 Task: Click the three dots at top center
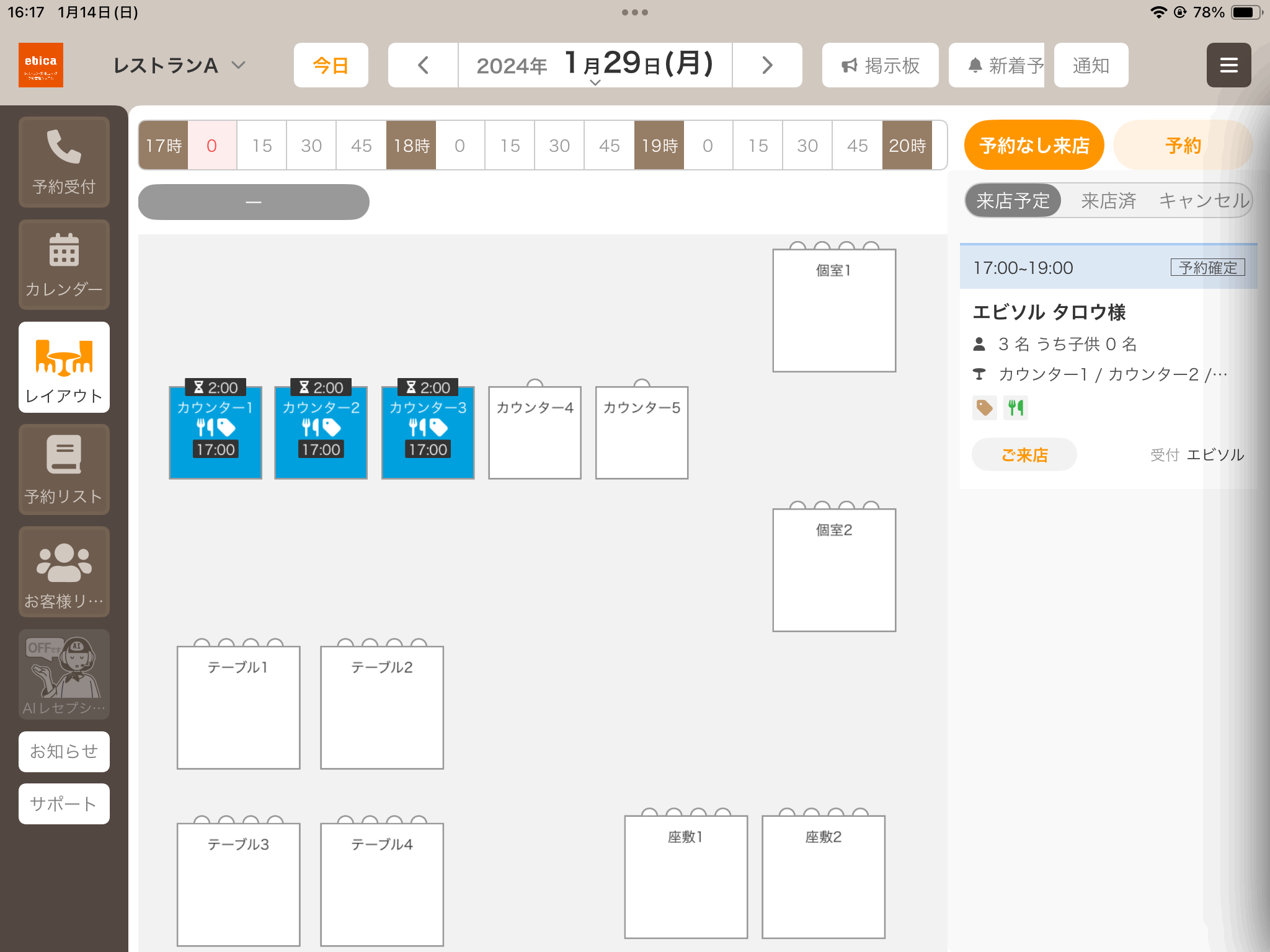pyautogui.click(x=635, y=12)
